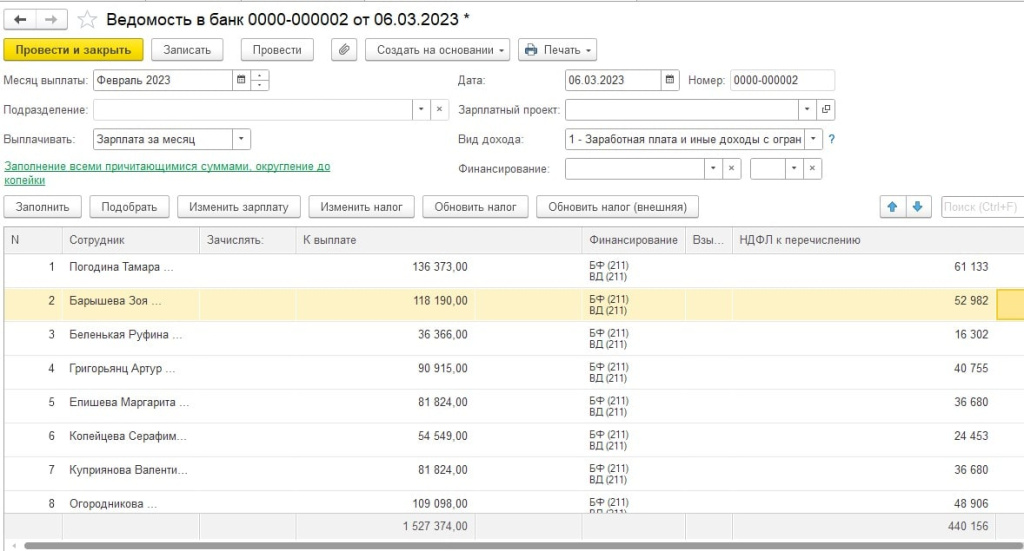Move row up with blue up arrow
The width and height of the screenshot is (1024, 551).
pos(892,207)
